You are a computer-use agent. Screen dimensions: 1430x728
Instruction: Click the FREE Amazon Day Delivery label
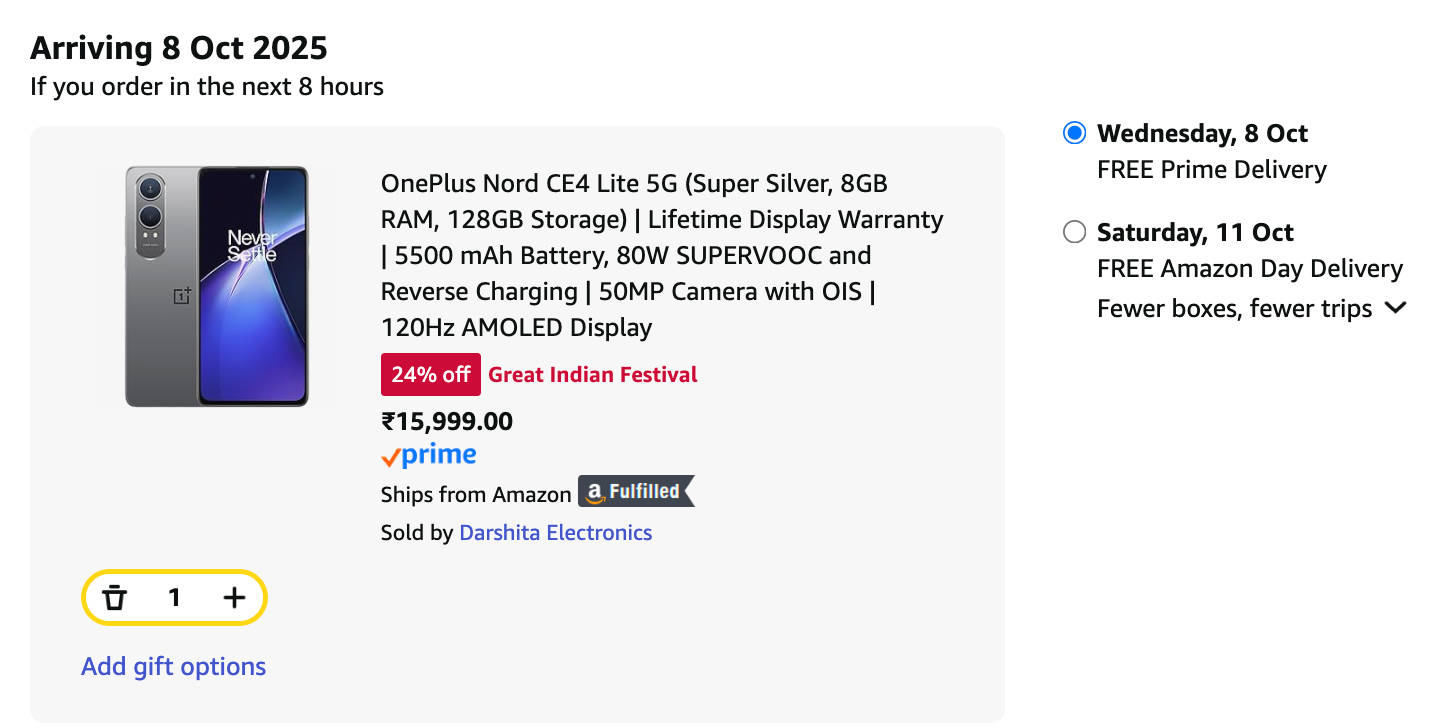click(x=1249, y=269)
